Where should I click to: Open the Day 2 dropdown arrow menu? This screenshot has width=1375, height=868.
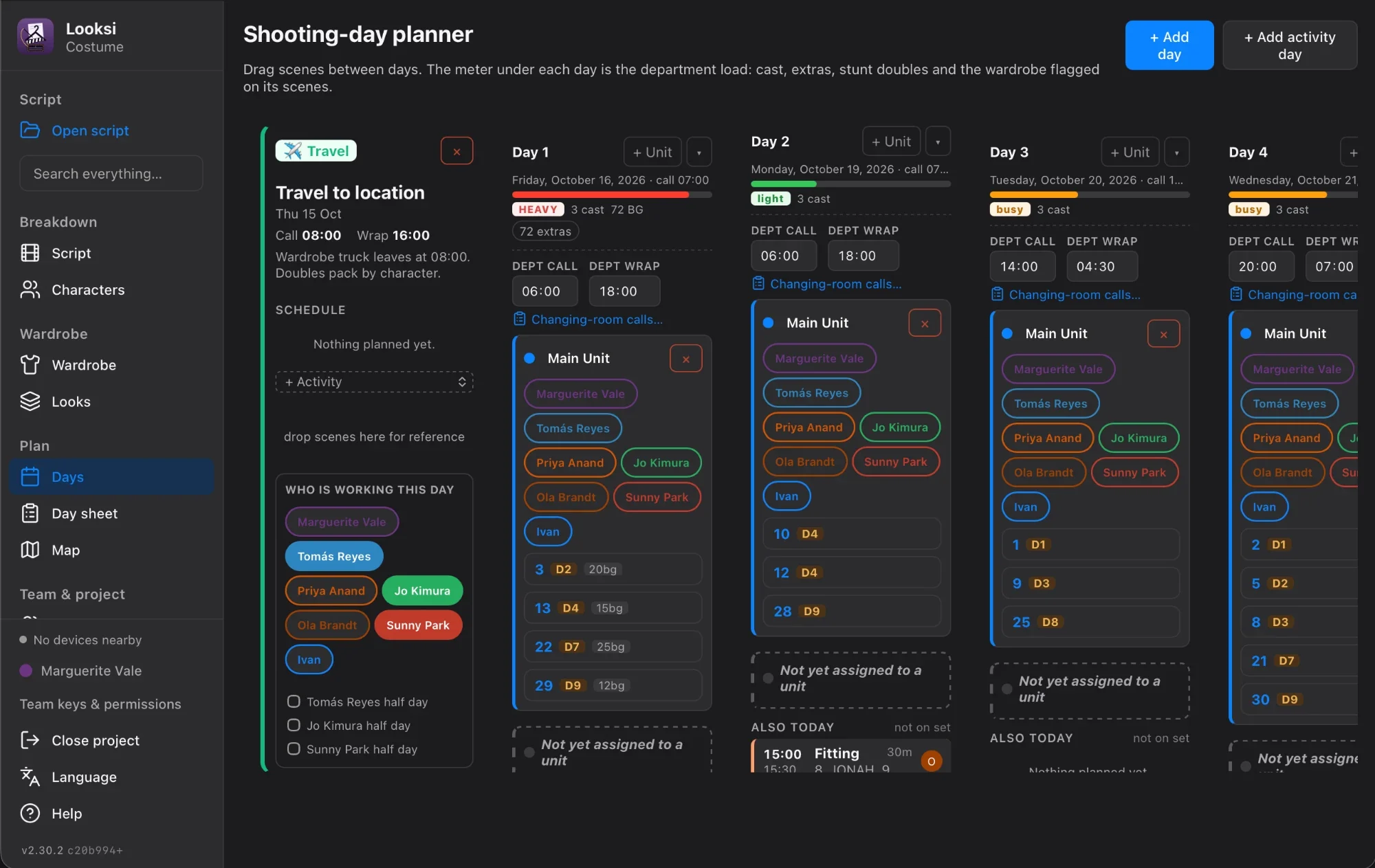click(x=938, y=141)
